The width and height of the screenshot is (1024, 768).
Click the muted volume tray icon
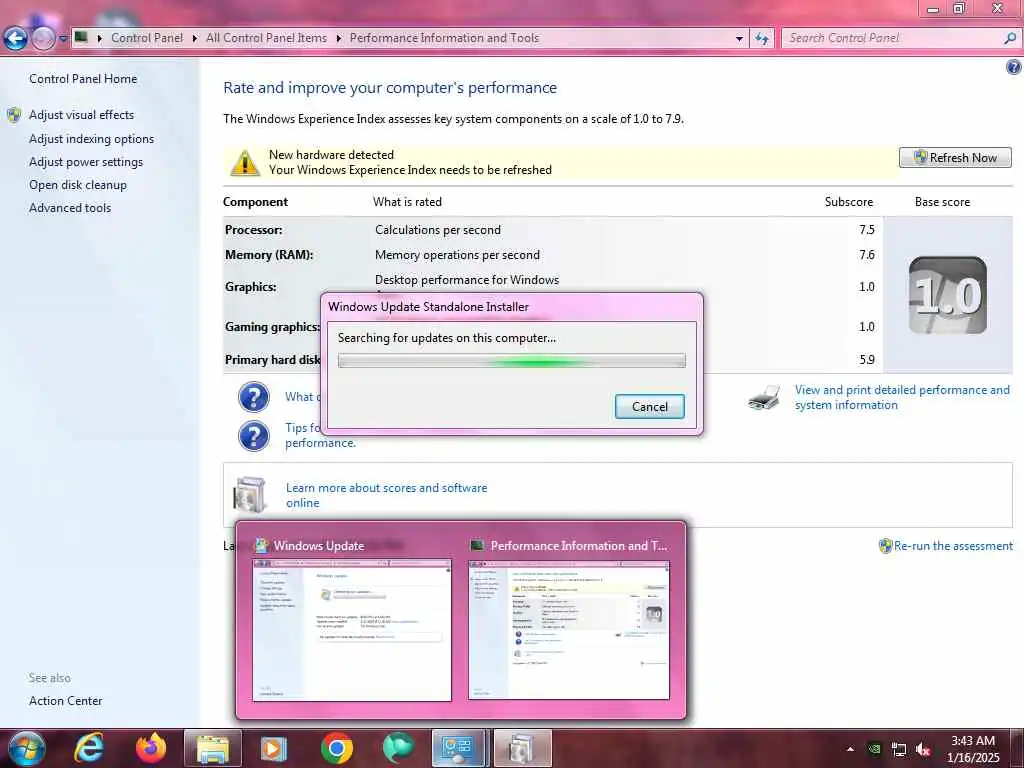(x=923, y=750)
